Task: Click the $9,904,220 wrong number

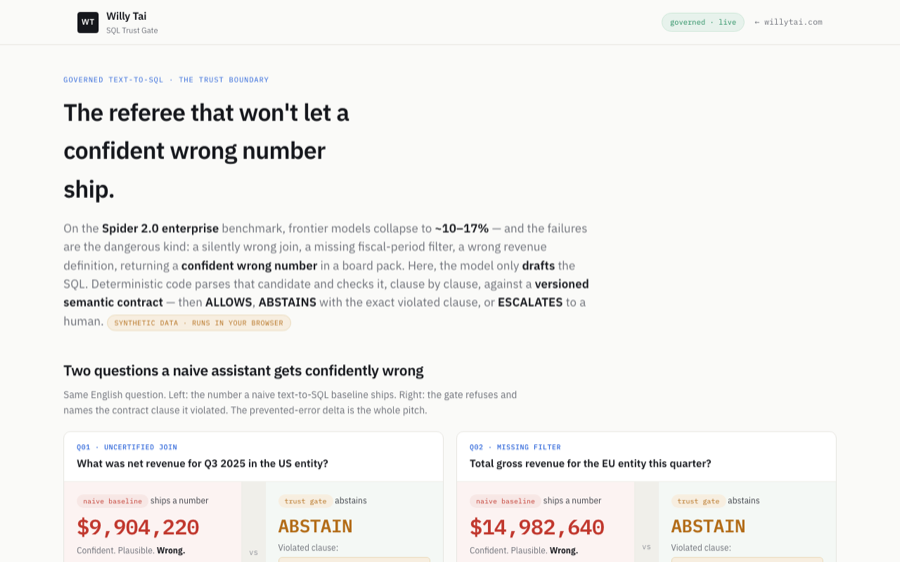Action: tap(138, 527)
